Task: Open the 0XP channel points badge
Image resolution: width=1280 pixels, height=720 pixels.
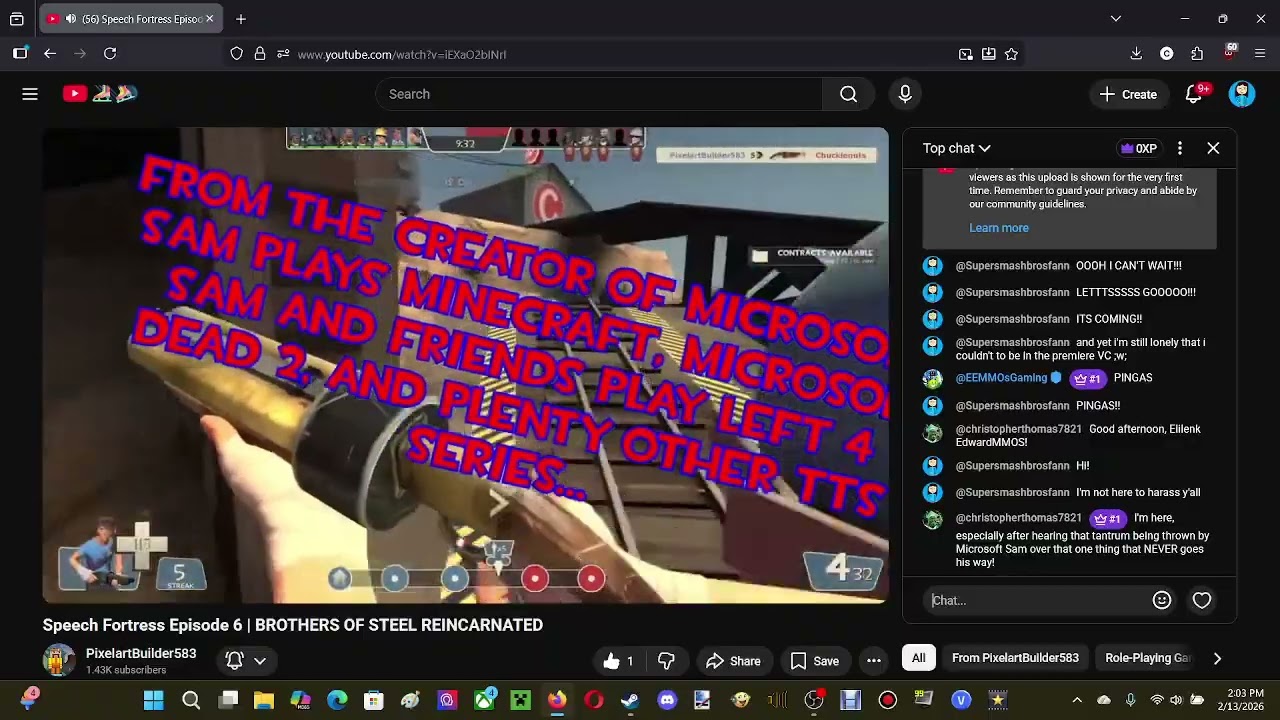Action: [1139, 148]
